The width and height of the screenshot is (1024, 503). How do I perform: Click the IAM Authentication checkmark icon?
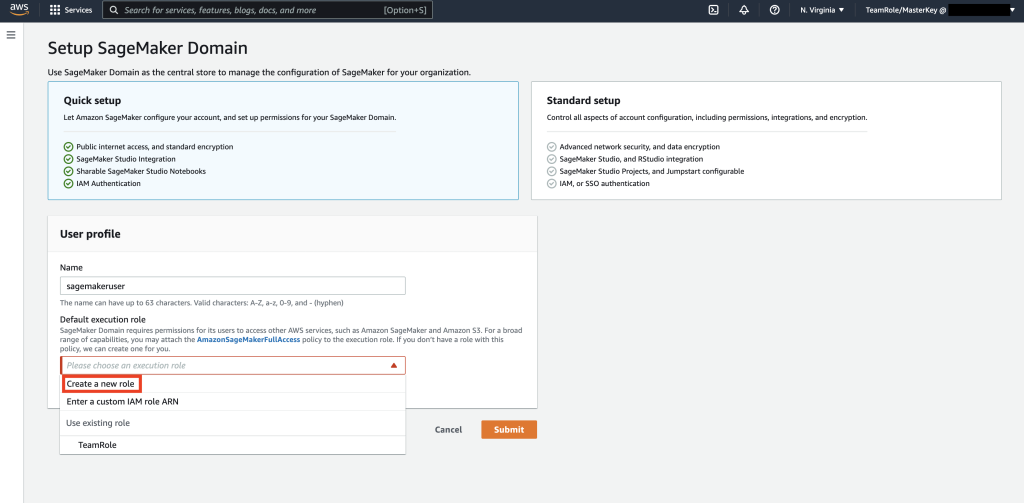(x=69, y=184)
